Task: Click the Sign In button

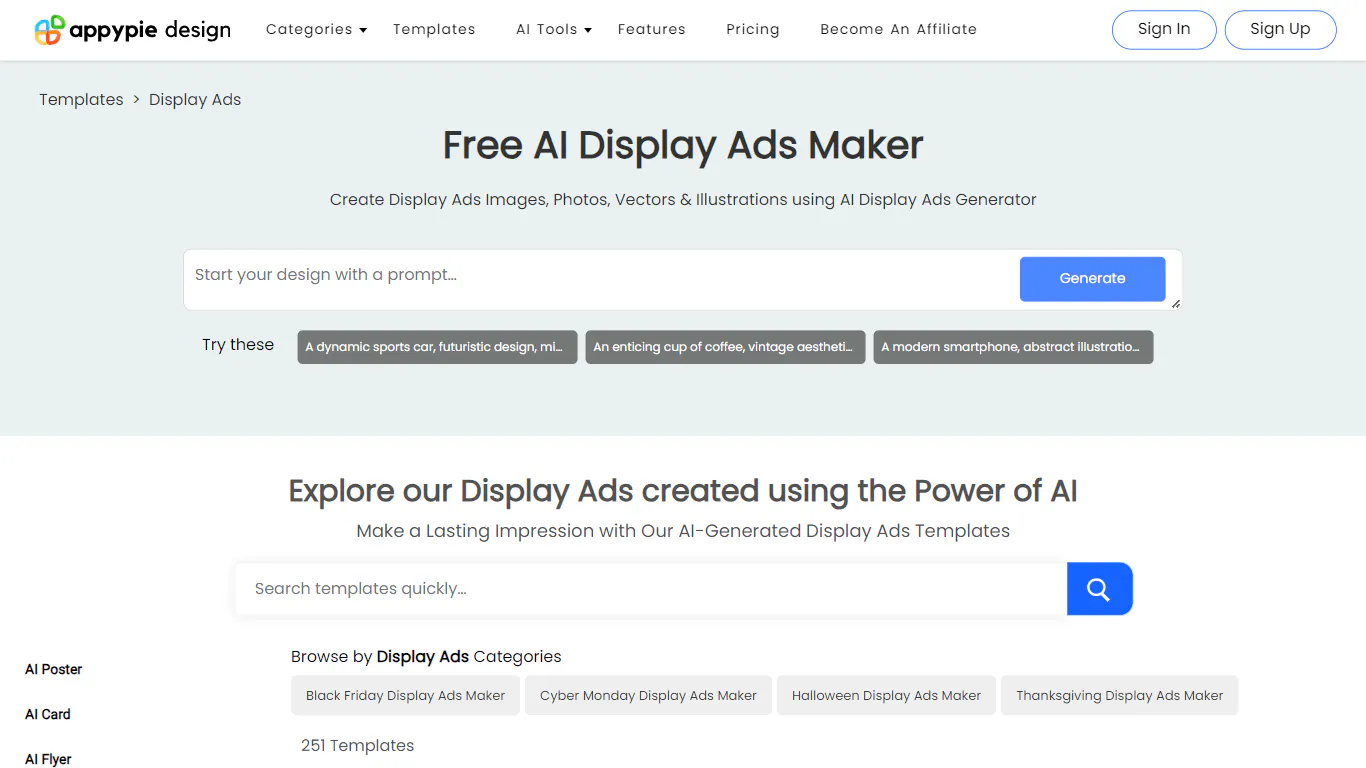Action: point(1163,30)
